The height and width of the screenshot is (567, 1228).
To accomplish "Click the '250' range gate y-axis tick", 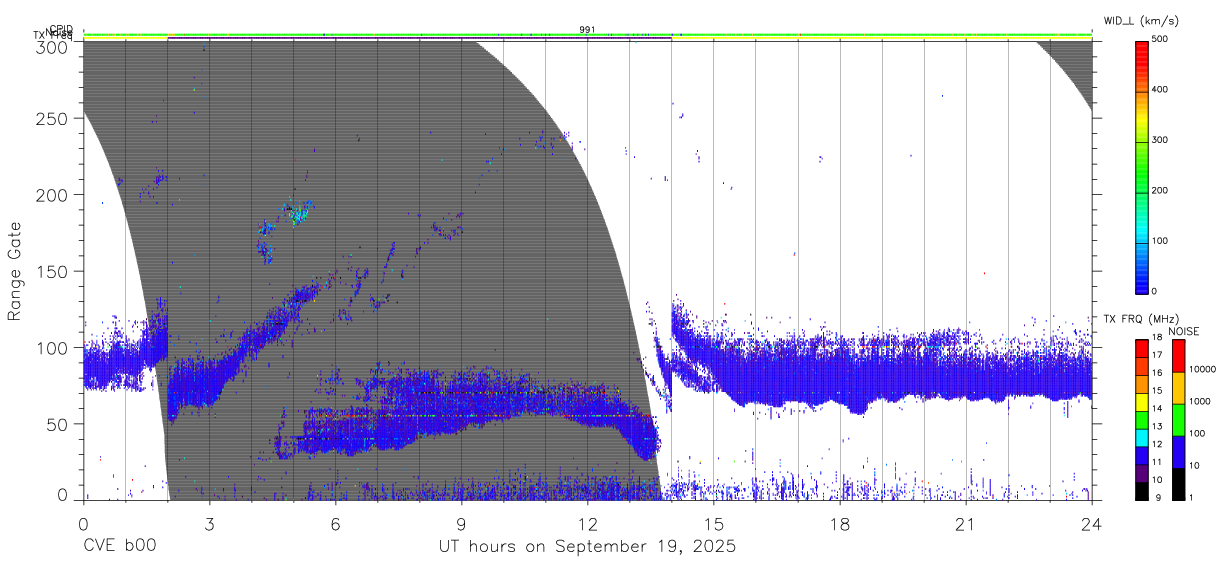I will [x=52, y=118].
